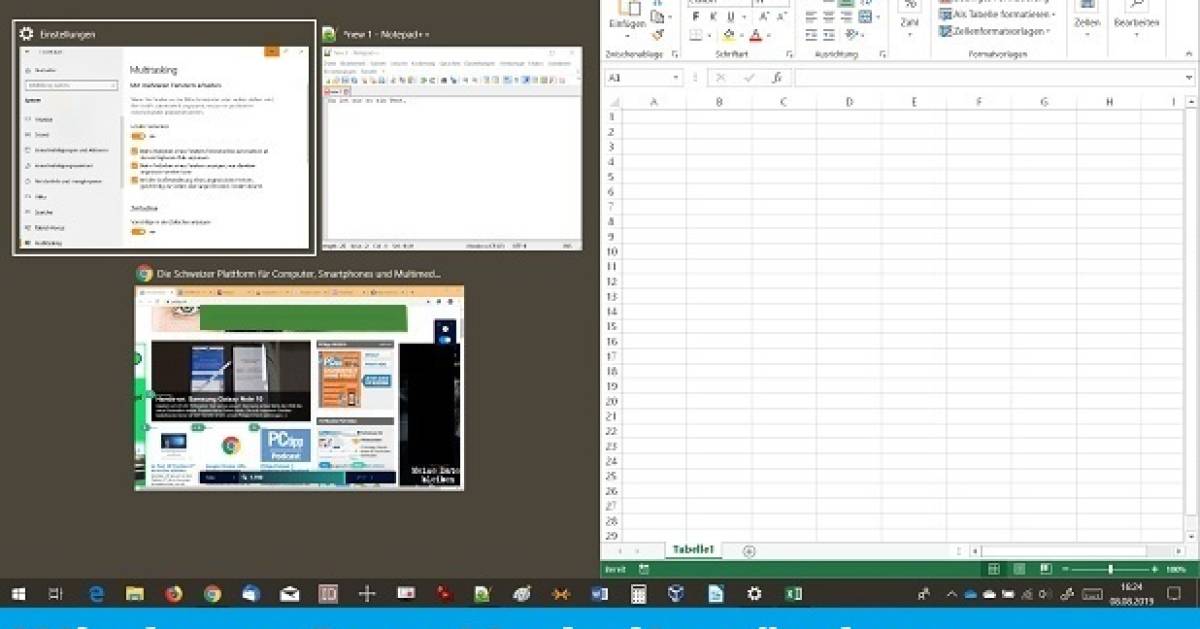The height and width of the screenshot is (629, 1200).
Task: Open the fill color dropdown arrow
Action: (741, 35)
